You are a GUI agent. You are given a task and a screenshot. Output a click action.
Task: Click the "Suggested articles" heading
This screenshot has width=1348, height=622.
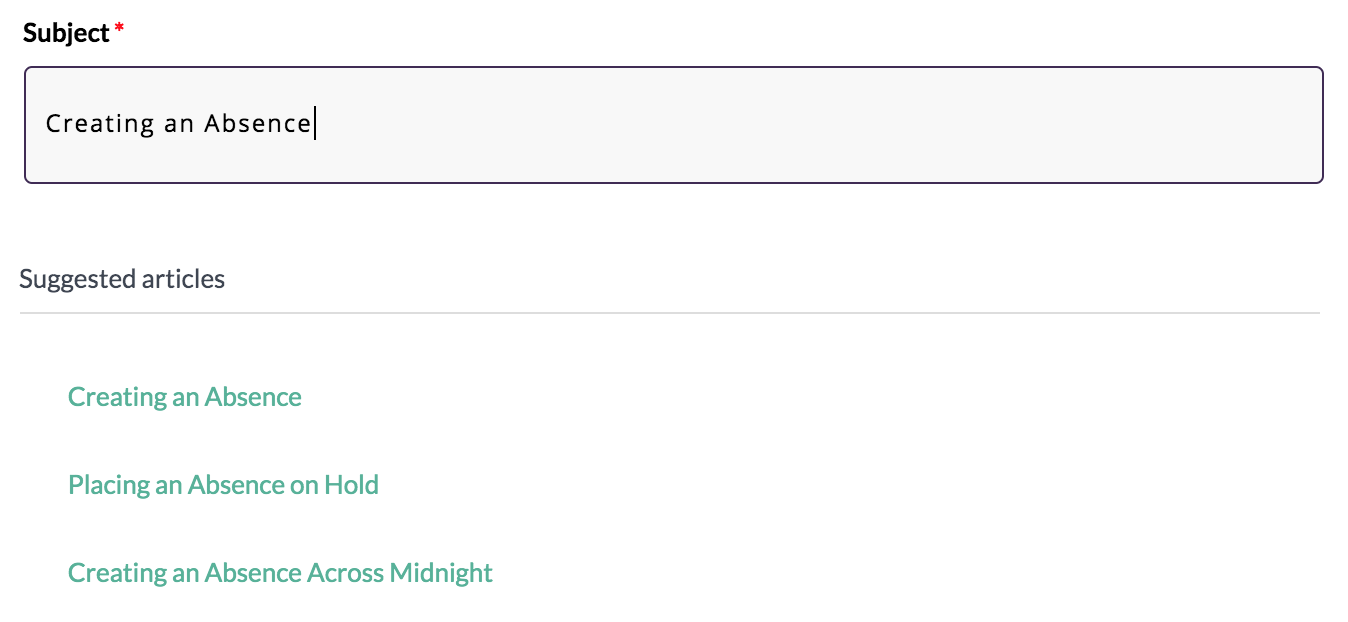(x=122, y=279)
